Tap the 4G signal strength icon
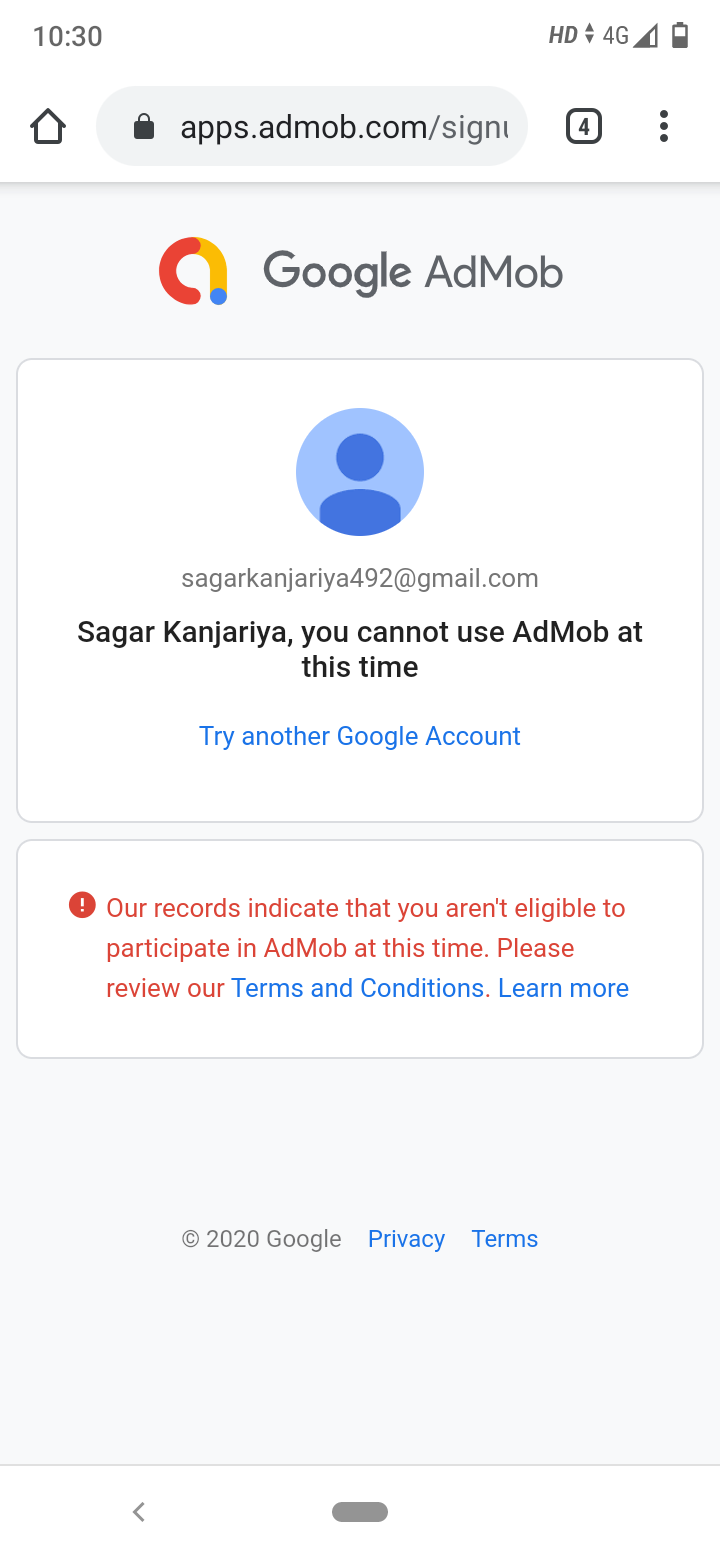The image size is (720, 1560). click(x=630, y=36)
